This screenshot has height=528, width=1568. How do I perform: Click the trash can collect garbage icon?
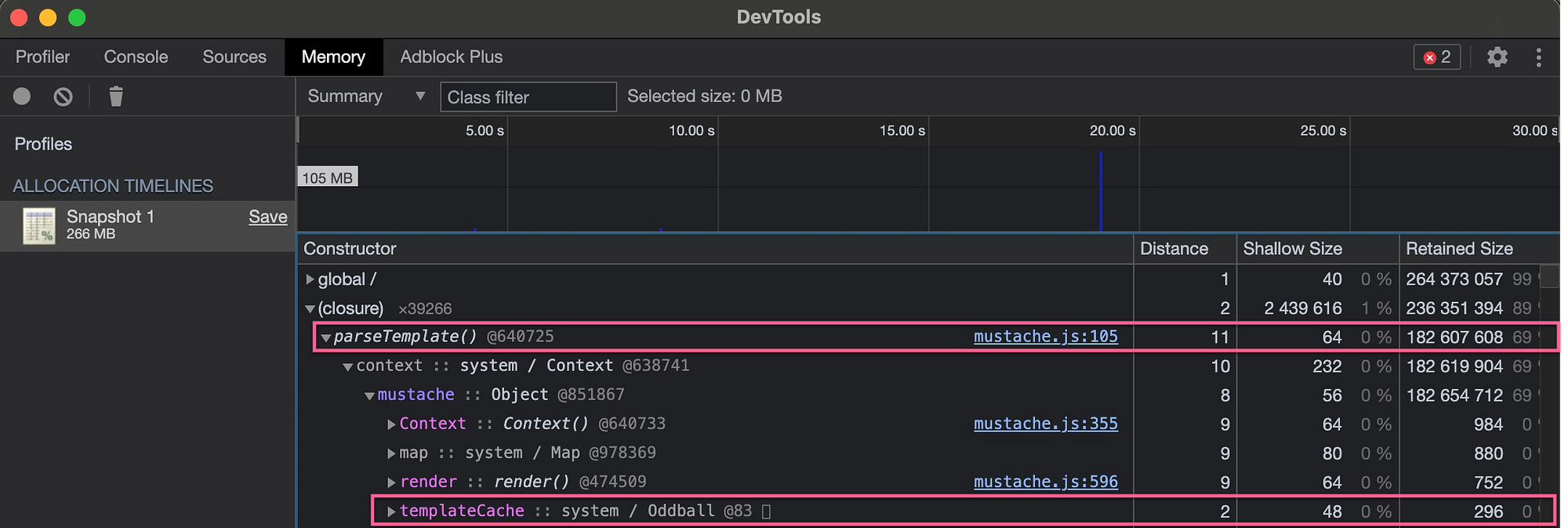point(116,96)
